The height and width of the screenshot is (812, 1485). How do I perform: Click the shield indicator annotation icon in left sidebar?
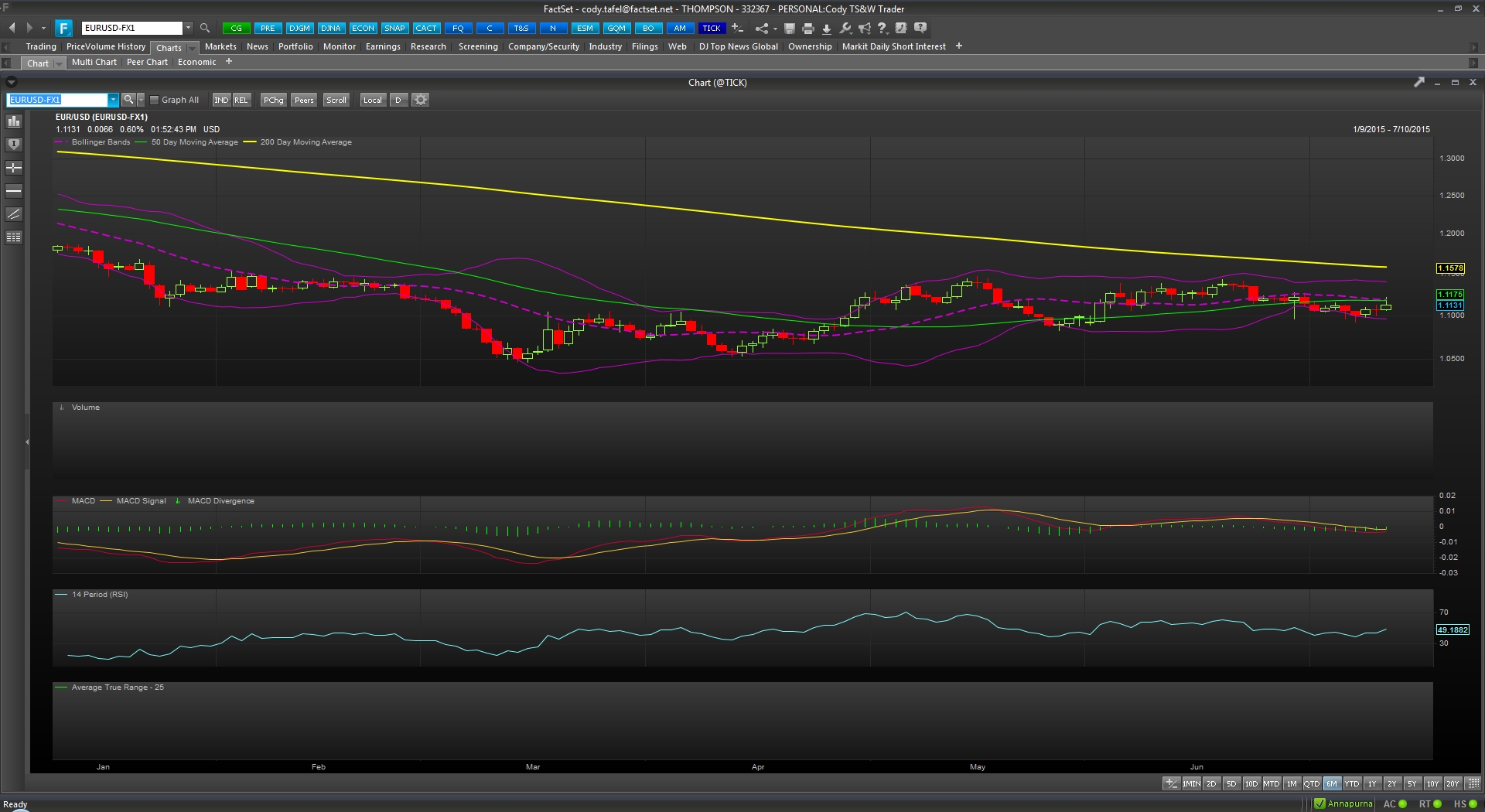[14, 145]
